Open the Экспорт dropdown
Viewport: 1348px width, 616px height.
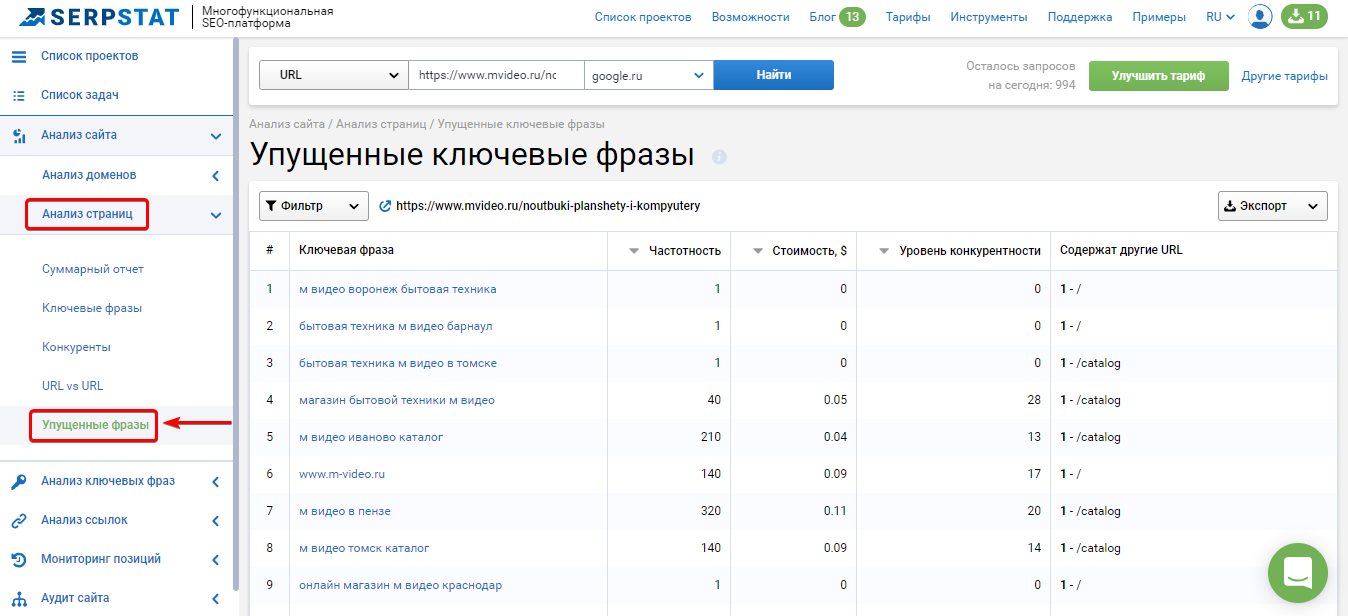(1273, 206)
